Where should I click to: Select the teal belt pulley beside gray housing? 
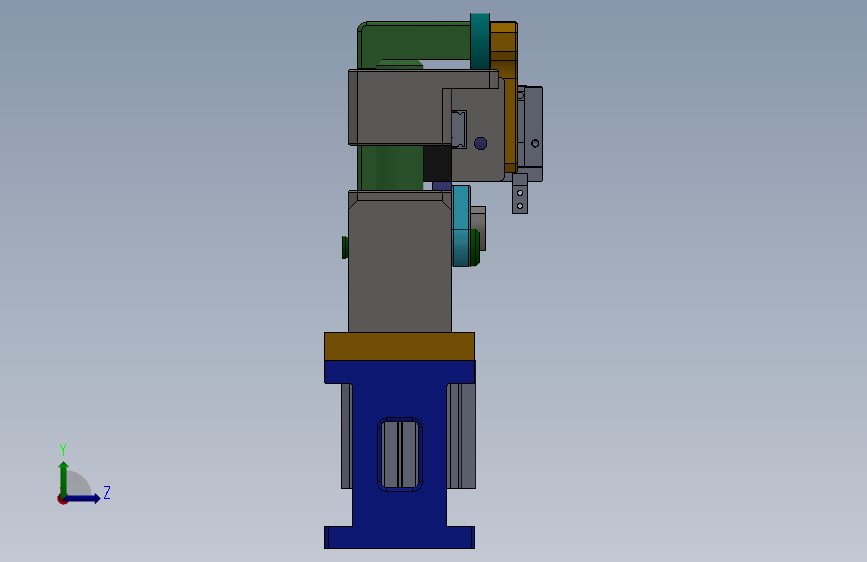point(461,226)
